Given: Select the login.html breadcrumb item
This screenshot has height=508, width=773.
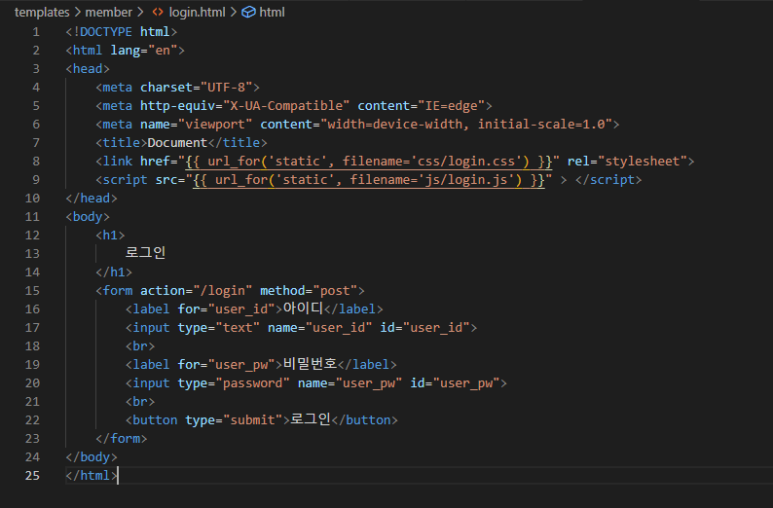Looking at the screenshot, I should (197, 12).
